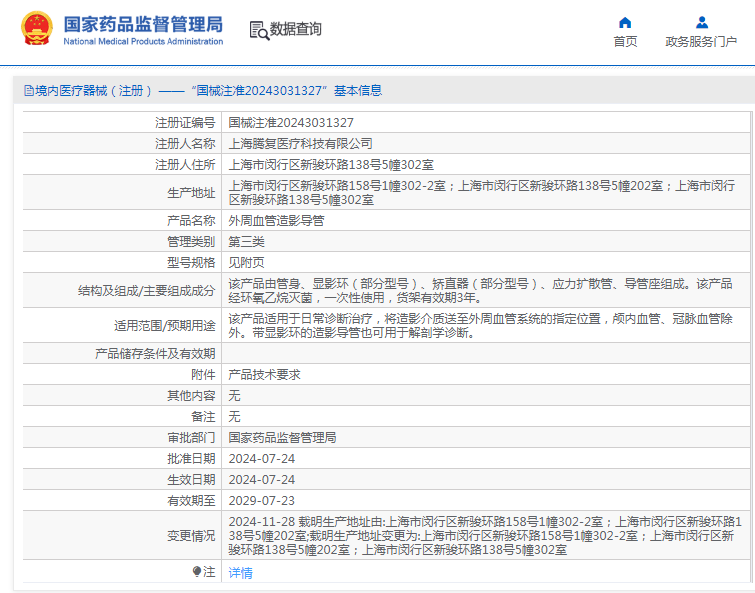Select the 产品技术要求 attachment value
The image size is (755, 593).
[264, 374]
